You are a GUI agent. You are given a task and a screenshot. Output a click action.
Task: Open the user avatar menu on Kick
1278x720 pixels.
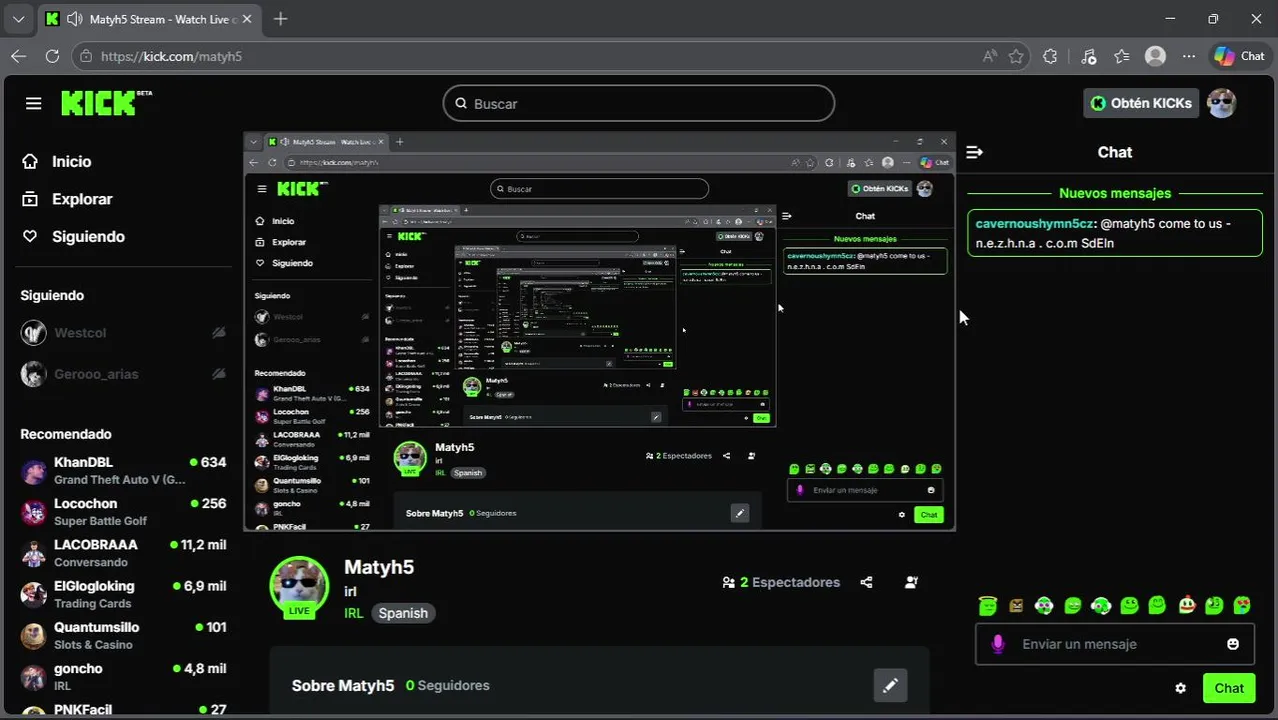1221,103
